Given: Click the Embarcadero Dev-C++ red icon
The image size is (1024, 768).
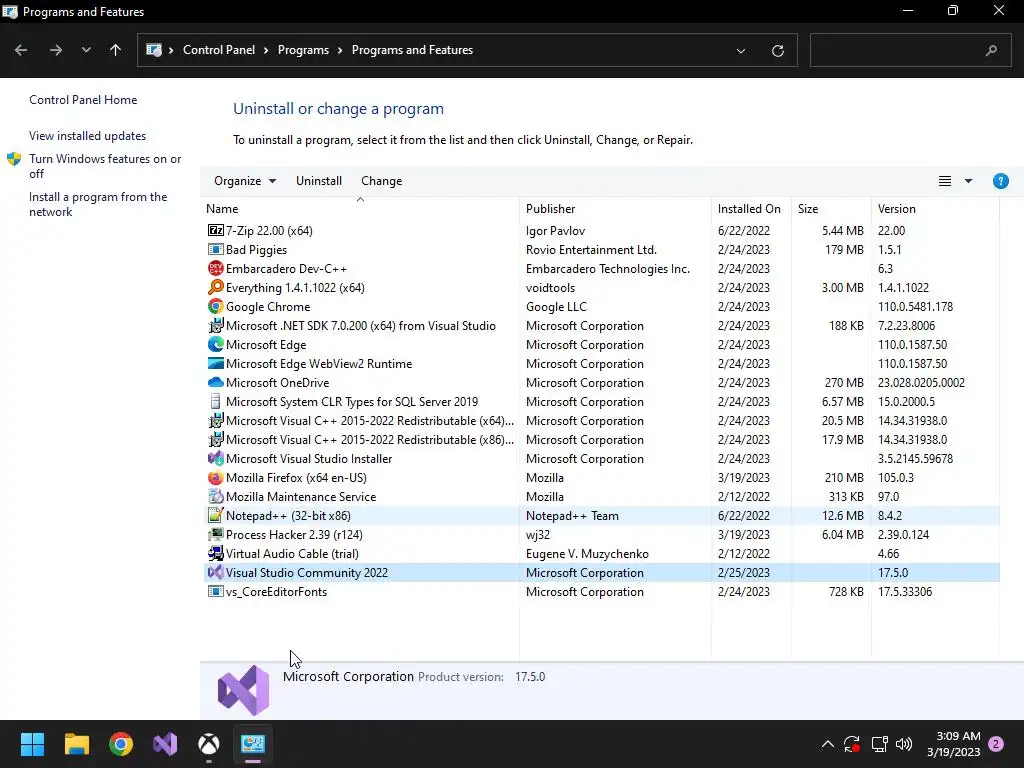Looking at the screenshot, I should [x=215, y=268].
